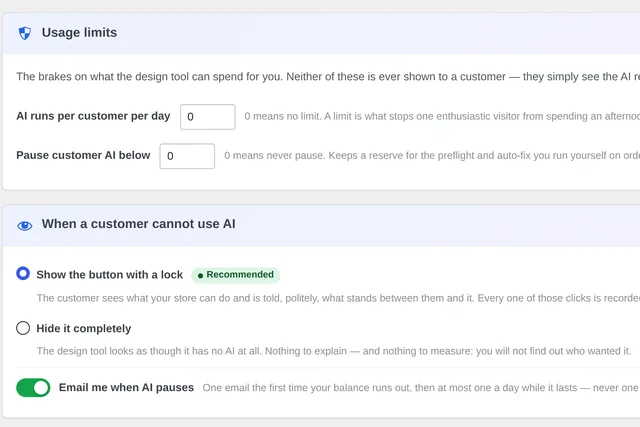This screenshot has width=640, height=427.
Task: Focus the Pause customer AI below field
Action: tap(187, 156)
